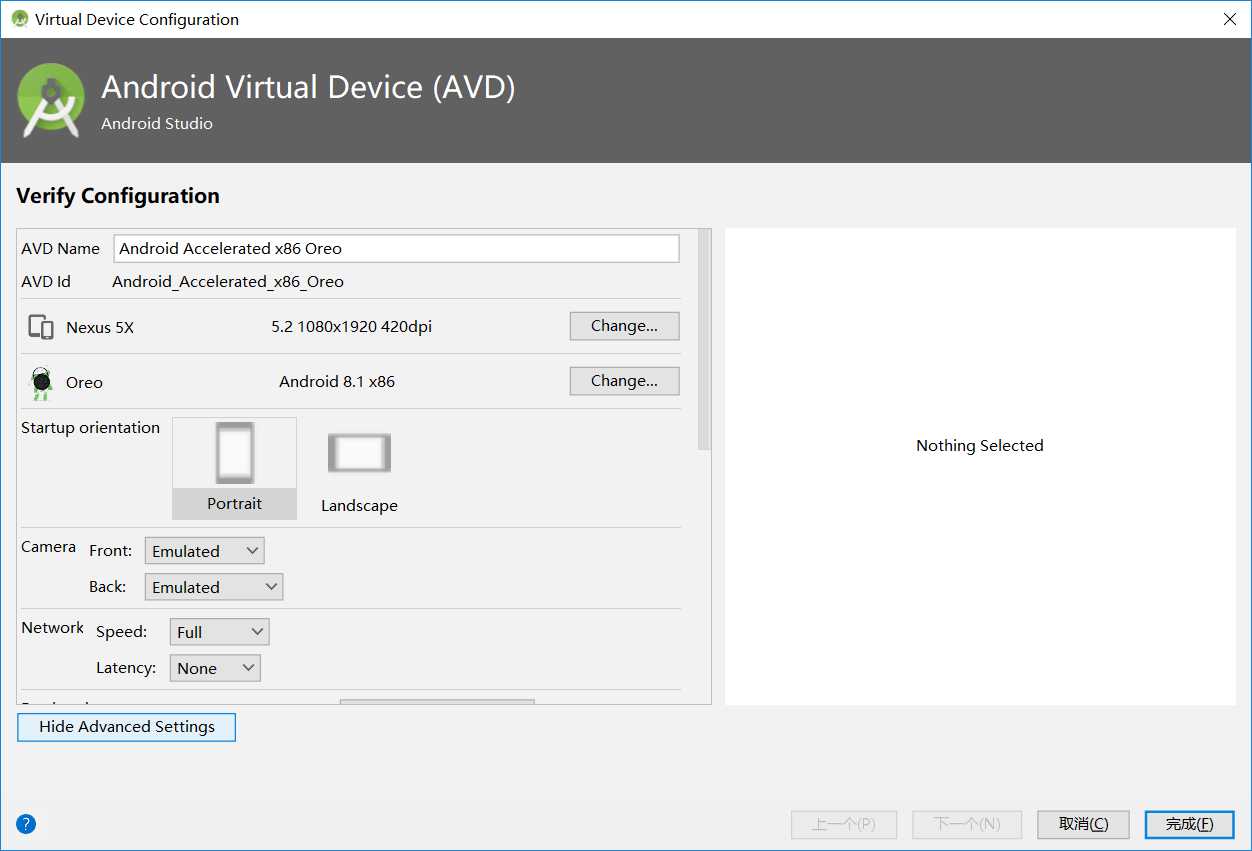Open help via the question mark icon
Image resolution: width=1252 pixels, height=851 pixels.
click(x=26, y=824)
